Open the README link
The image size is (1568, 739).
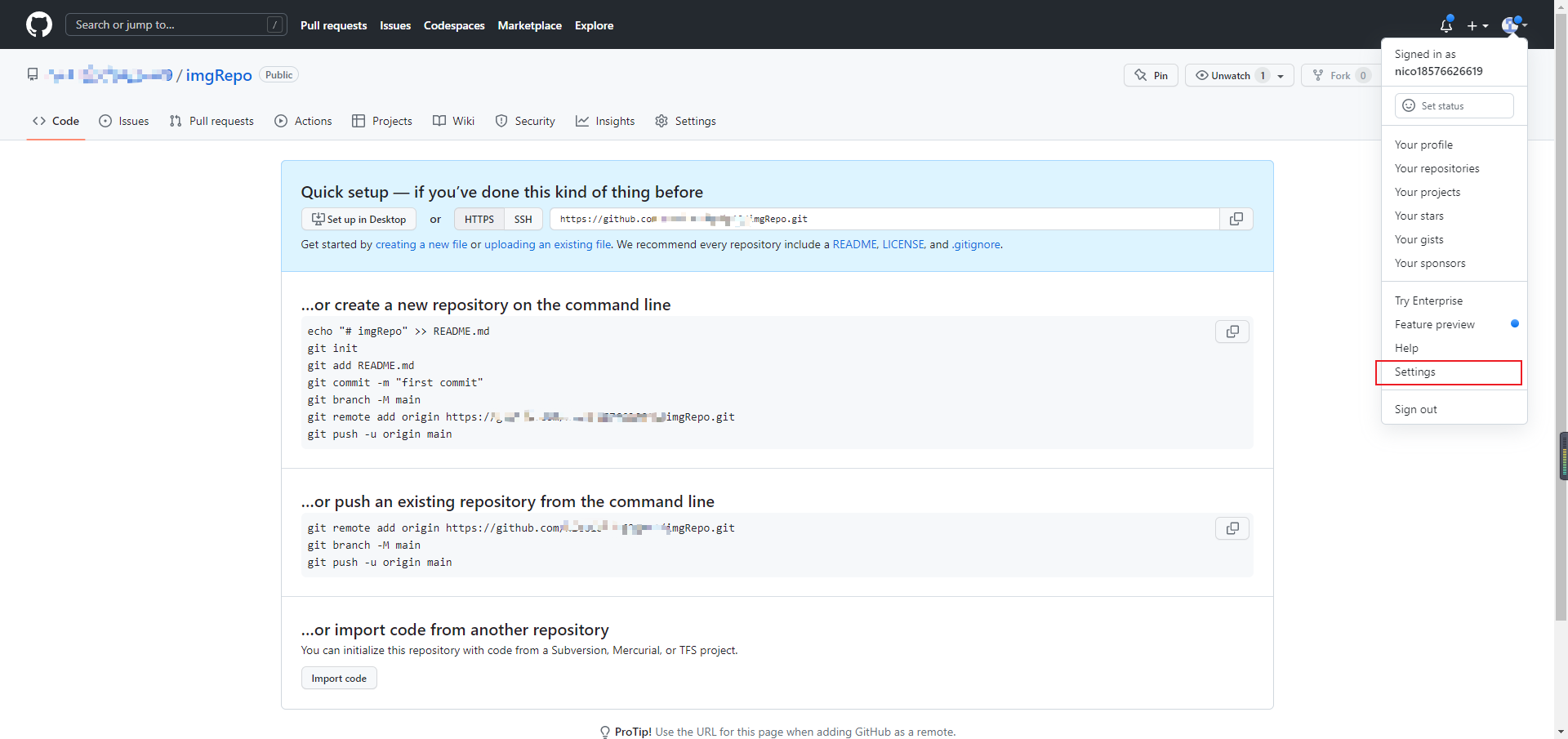coord(854,244)
